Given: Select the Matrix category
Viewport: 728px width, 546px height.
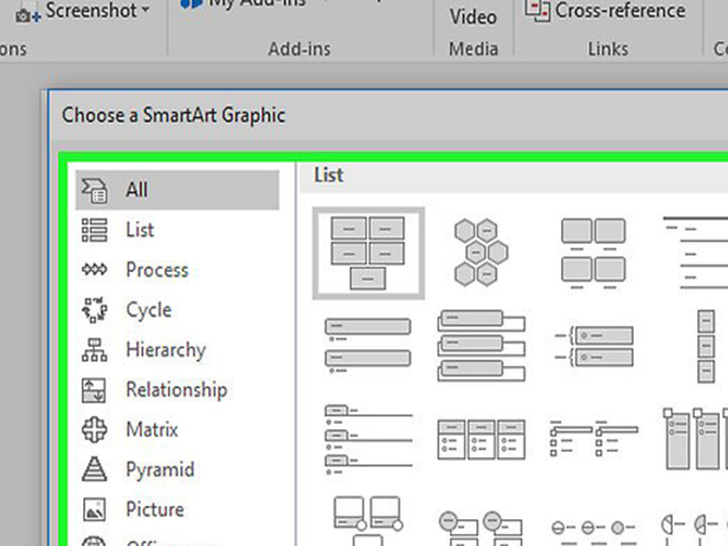Looking at the screenshot, I should (178, 429).
